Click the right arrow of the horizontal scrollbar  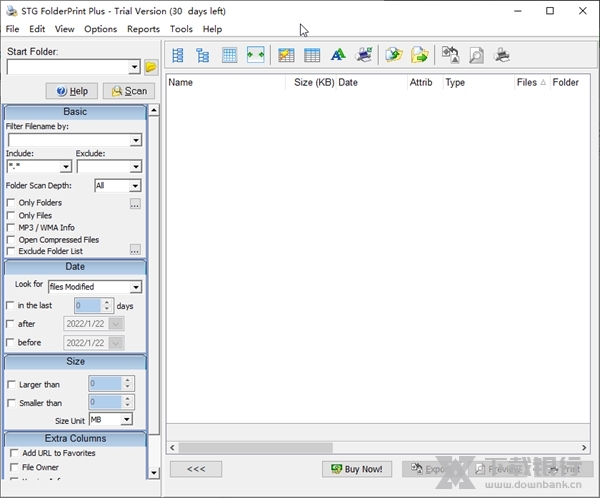pos(584,447)
